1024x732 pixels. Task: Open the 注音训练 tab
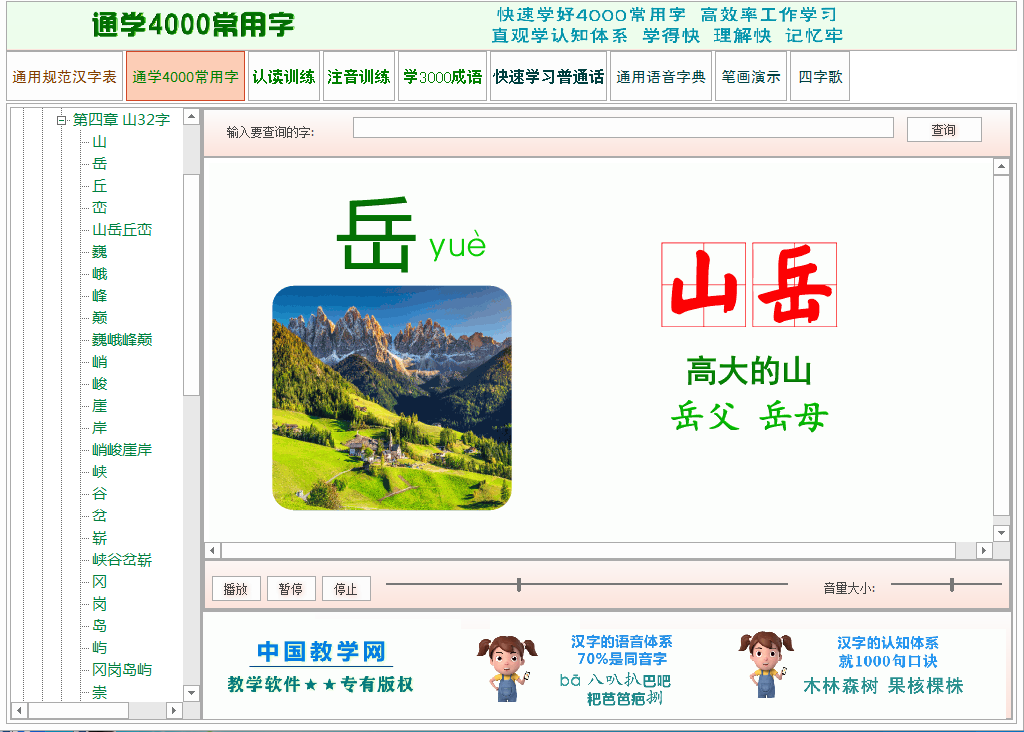coord(359,77)
